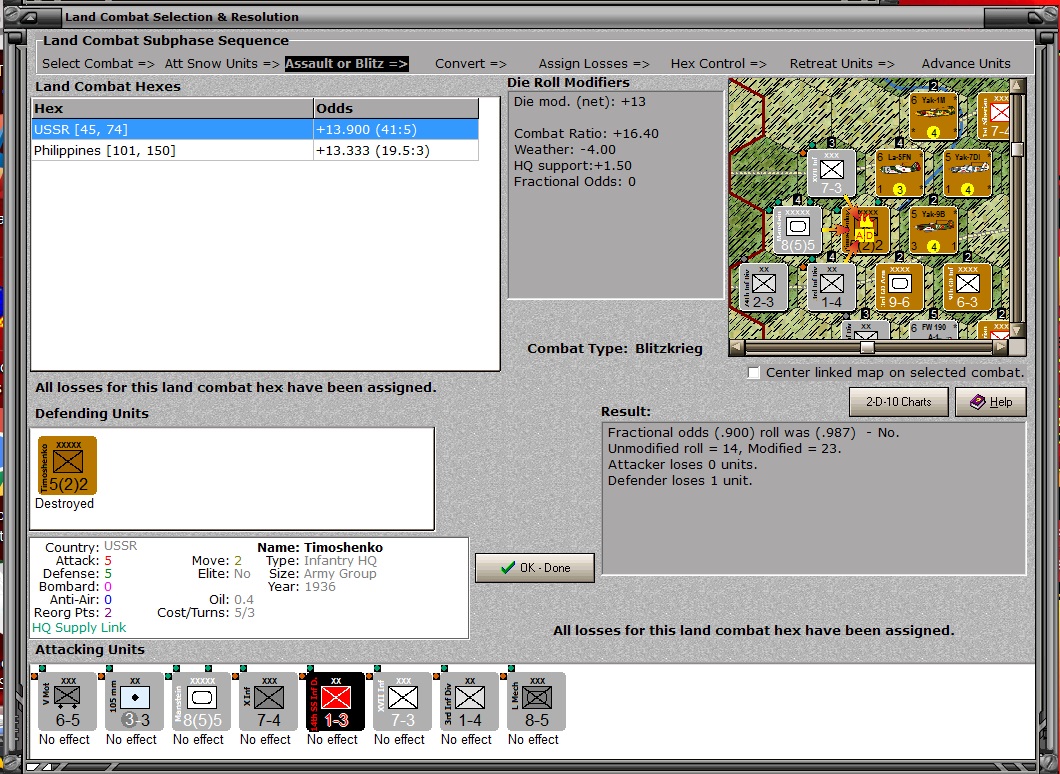Select the 14th SS Inf Div 1-3 unit

[x=335, y=702]
